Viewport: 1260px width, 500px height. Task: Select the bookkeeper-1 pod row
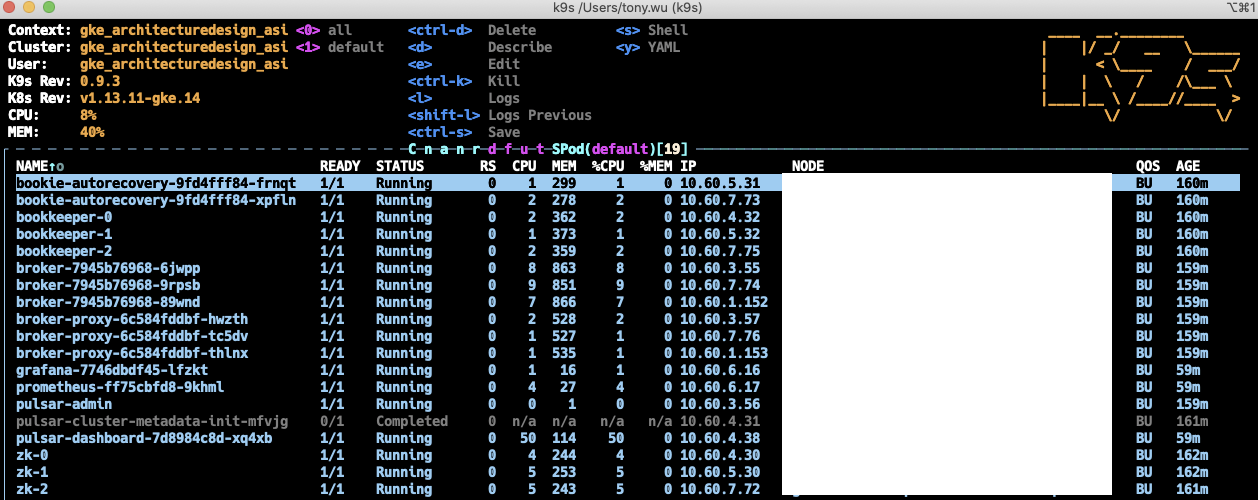628,234
